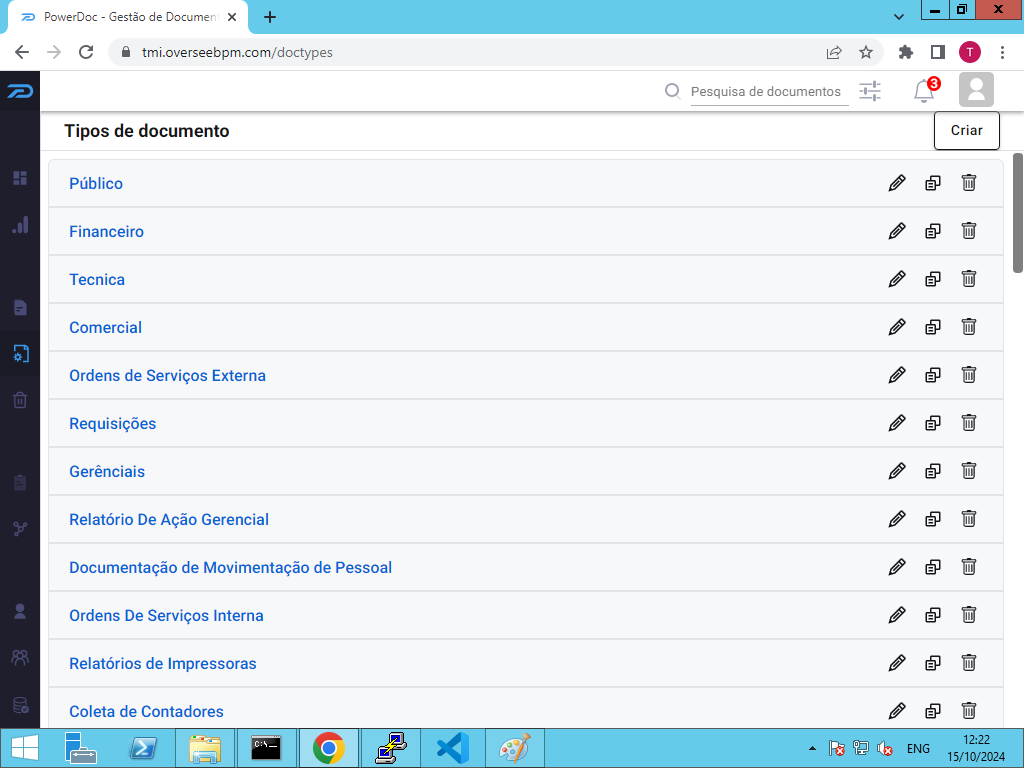Select the PowerDoc browser tab
This screenshot has width=1024, height=768.
tap(129, 17)
